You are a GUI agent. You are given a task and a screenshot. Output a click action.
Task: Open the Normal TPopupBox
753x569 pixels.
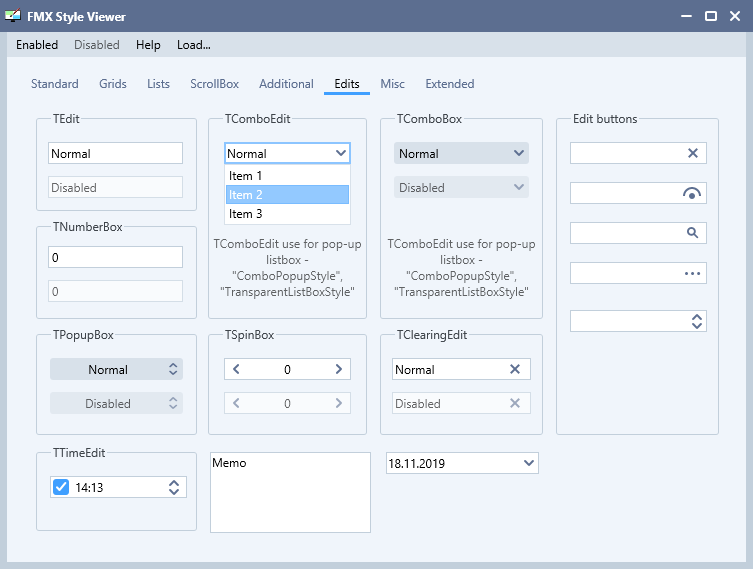(x=116, y=369)
